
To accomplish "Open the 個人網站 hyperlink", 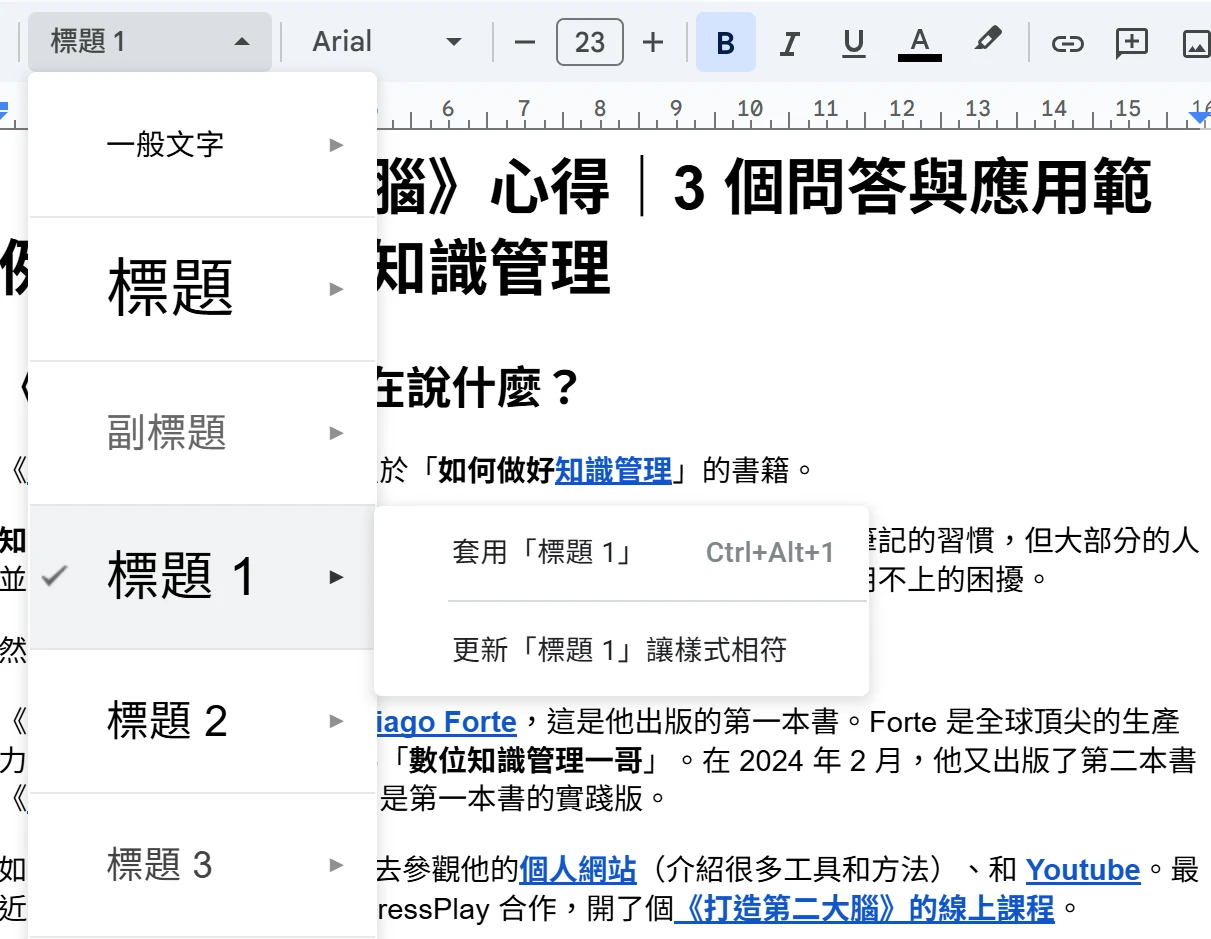I will (x=577, y=870).
